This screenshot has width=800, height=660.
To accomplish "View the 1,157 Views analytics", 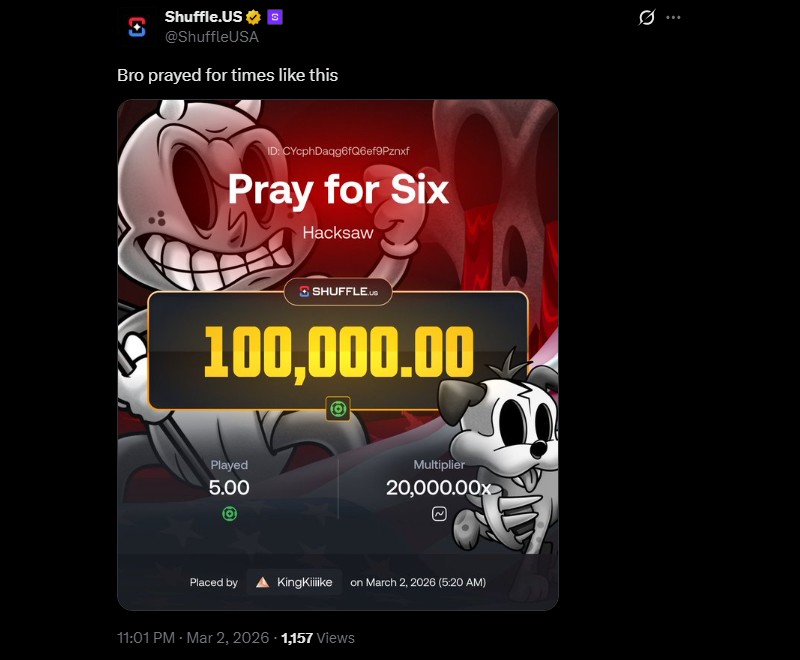I will (318, 638).
